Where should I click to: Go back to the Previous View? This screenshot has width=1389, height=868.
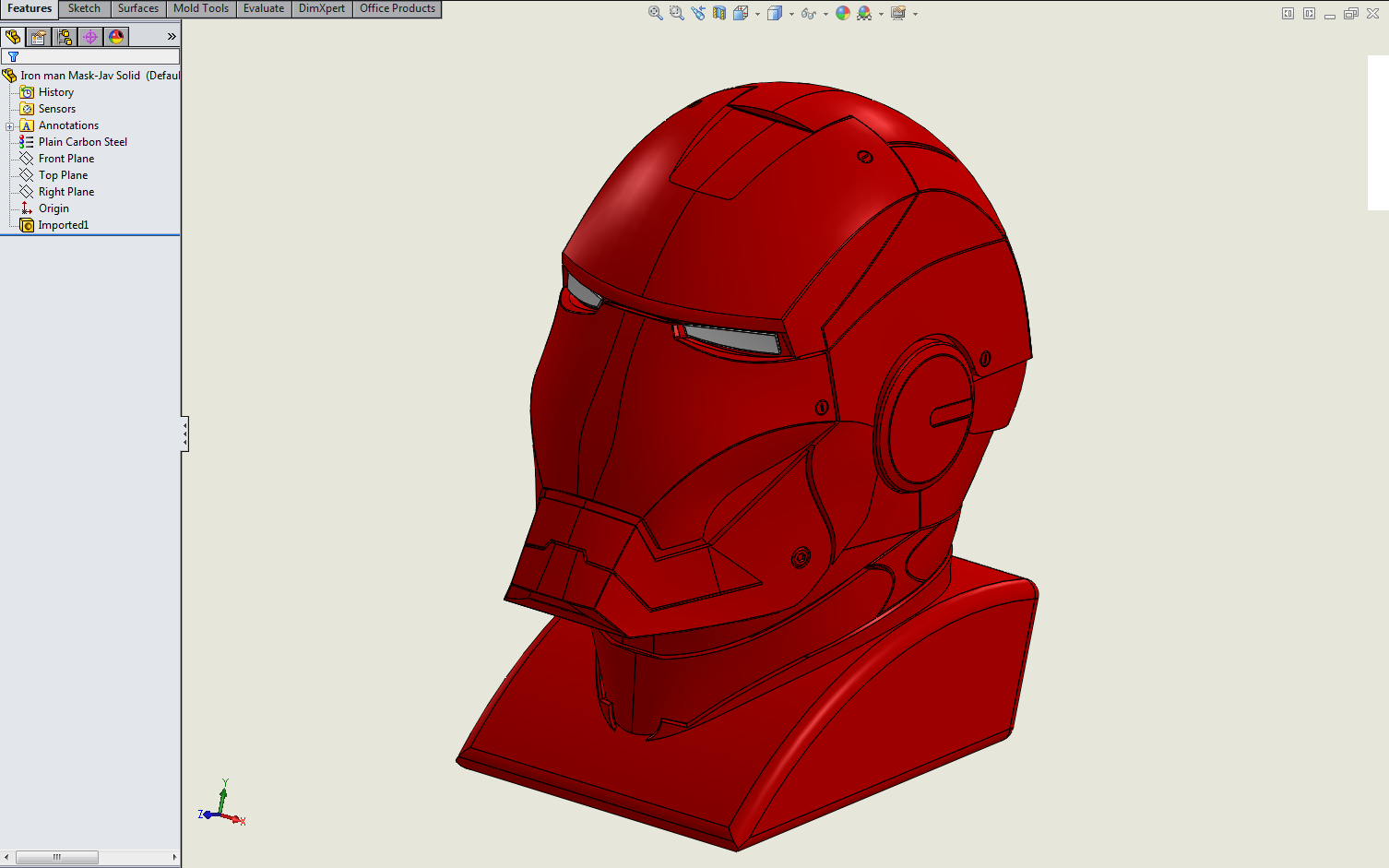[x=697, y=13]
